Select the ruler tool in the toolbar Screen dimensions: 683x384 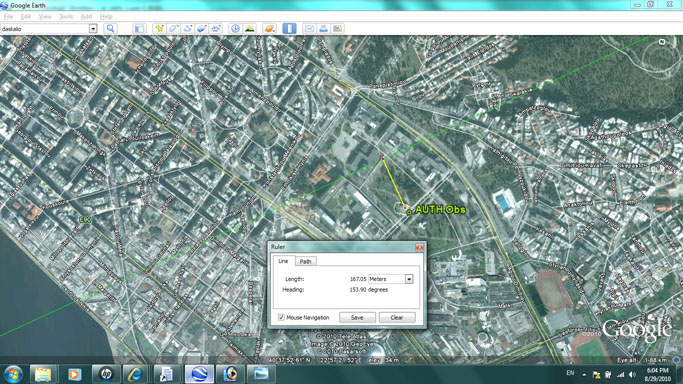[x=289, y=29]
